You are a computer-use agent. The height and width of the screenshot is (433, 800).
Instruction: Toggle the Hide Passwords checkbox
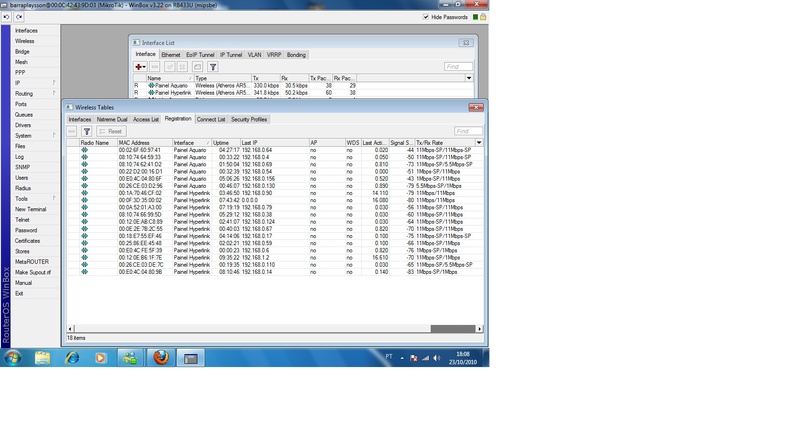(x=426, y=17)
